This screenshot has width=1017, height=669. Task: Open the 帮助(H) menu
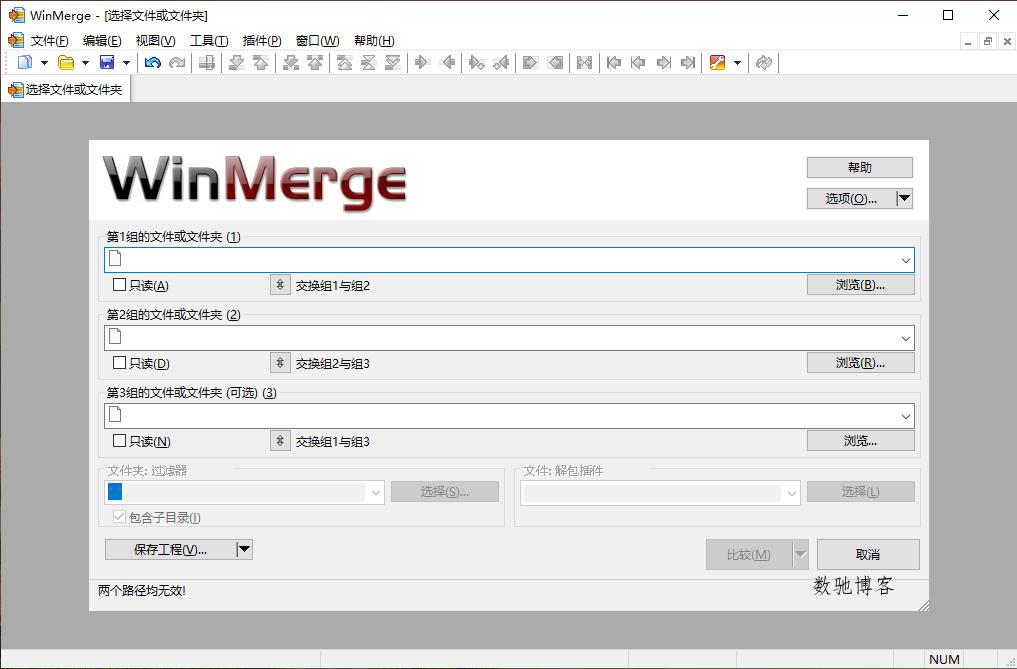pyautogui.click(x=374, y=41)
